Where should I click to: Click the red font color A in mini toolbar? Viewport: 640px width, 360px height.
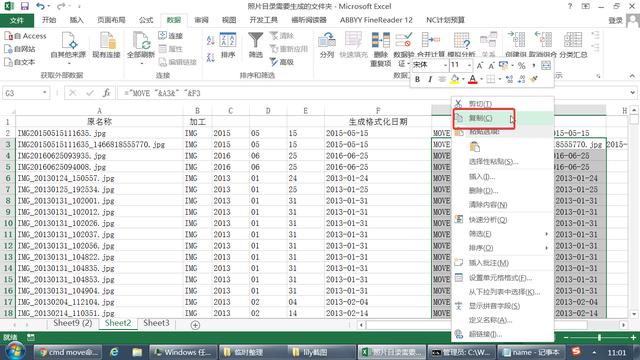pos(473,79)
